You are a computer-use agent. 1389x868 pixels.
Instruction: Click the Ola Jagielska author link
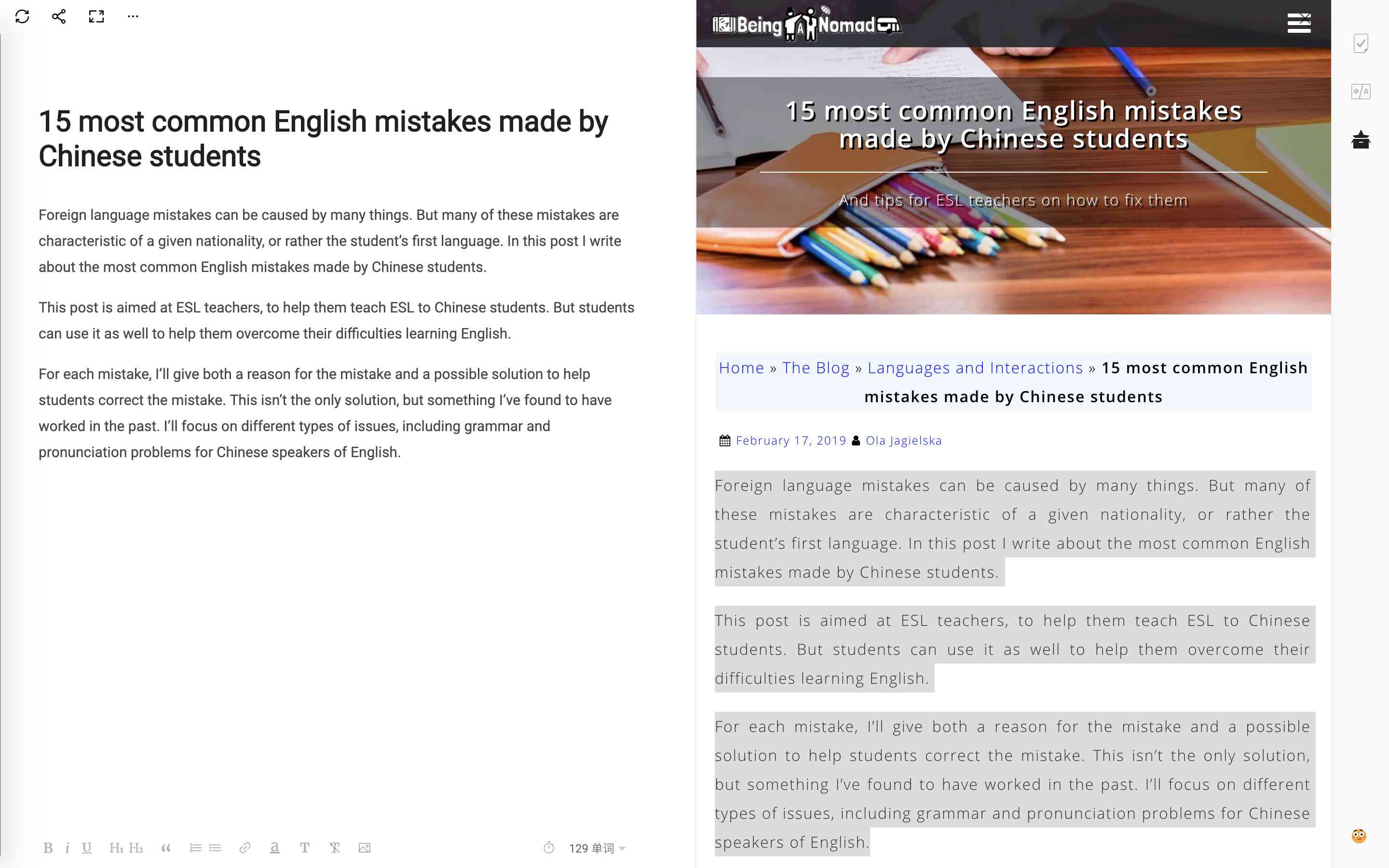coord(902,440)
